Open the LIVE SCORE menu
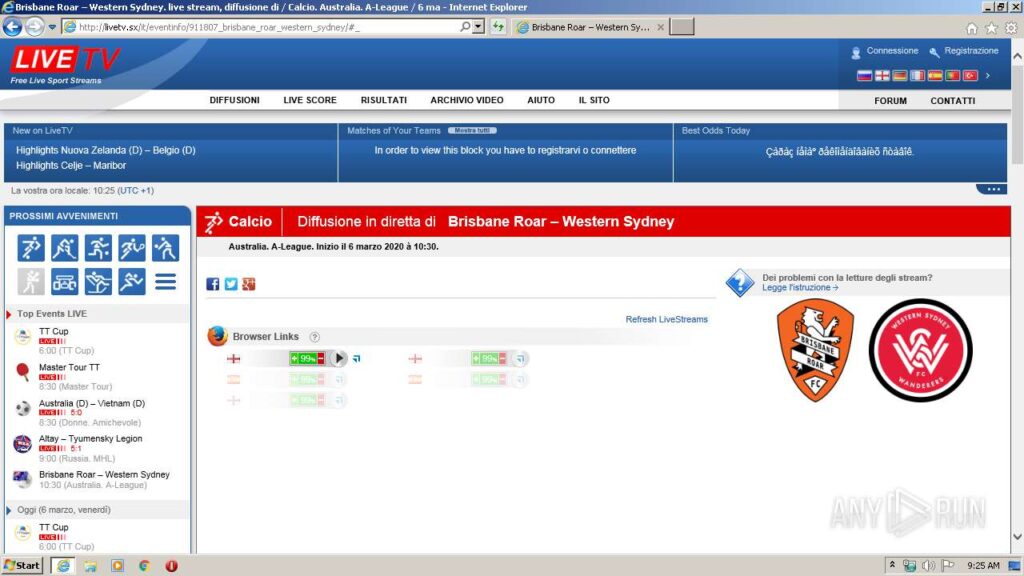 pos(310,100)
